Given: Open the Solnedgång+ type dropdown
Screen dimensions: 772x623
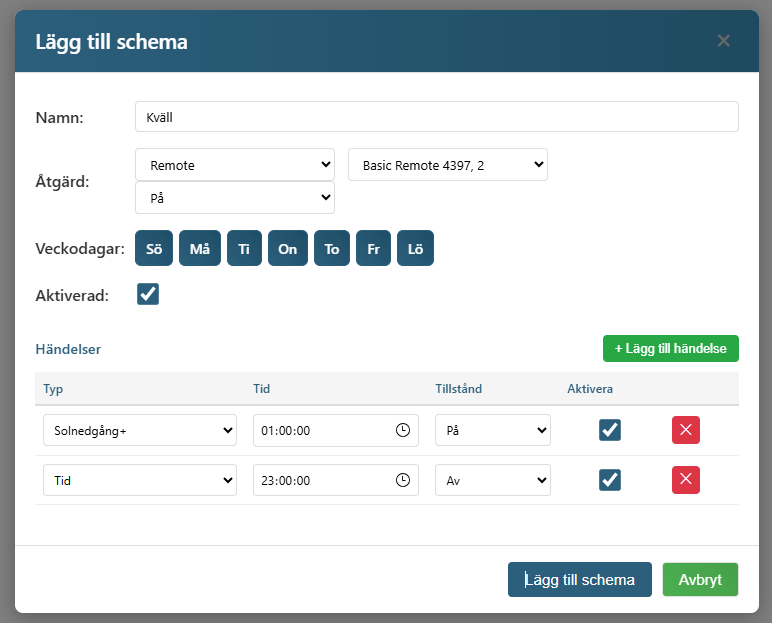Looking at the screenshot, I should (x=140, y=430).
